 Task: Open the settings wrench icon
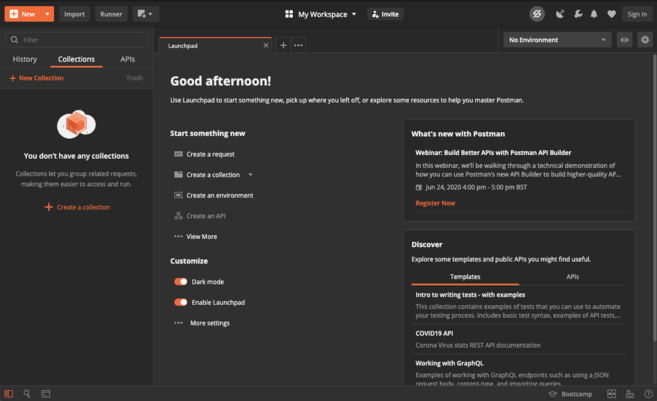pyautogui.click(x=577, y=14)
